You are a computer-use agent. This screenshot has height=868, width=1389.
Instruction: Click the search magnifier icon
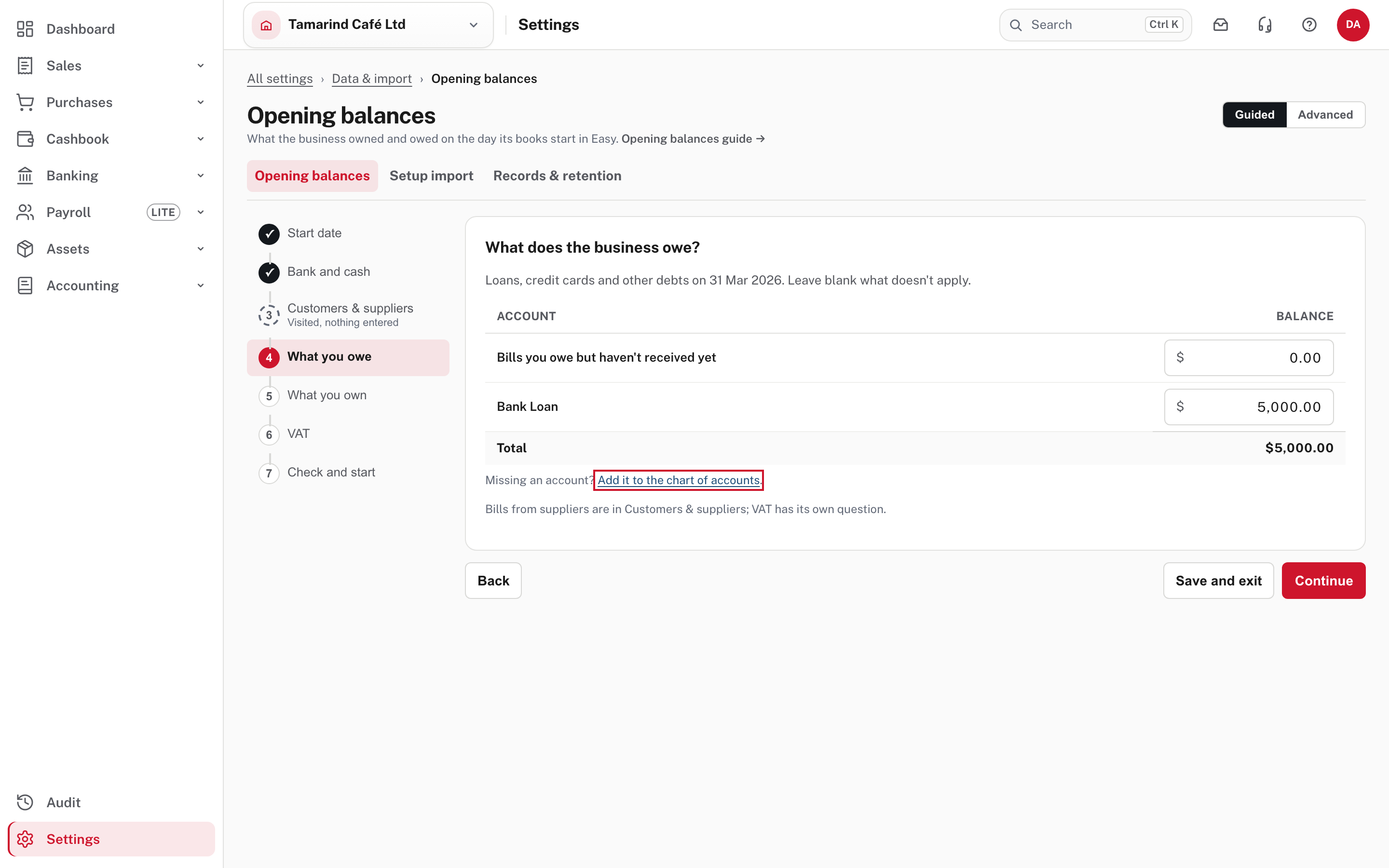coord(1015,25)
